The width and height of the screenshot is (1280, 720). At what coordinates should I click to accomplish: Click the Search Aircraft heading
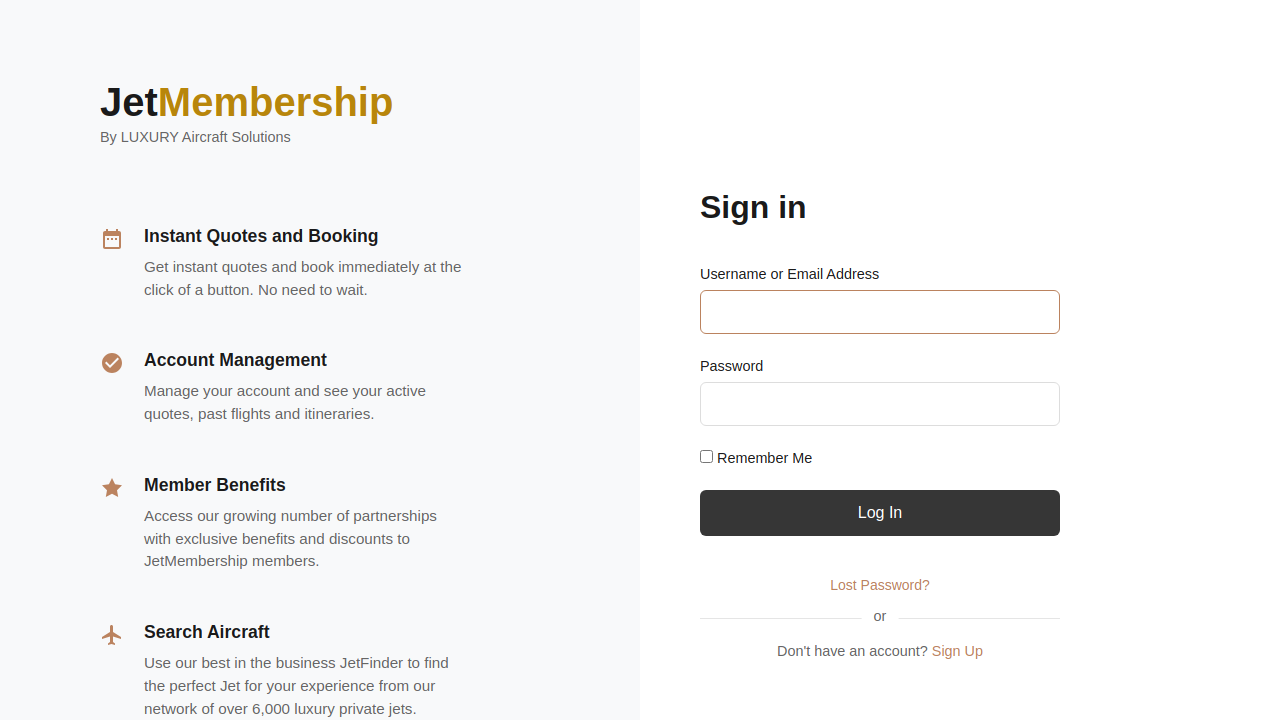(207, 632)
